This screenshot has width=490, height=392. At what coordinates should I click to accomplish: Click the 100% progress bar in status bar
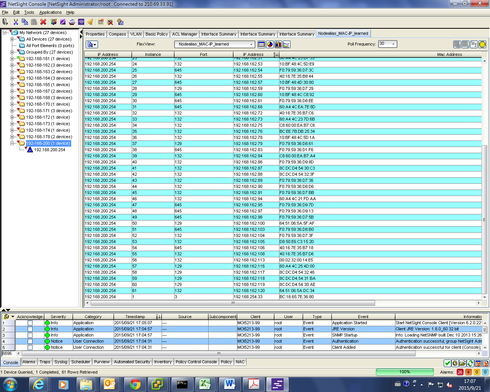[405, 372]
